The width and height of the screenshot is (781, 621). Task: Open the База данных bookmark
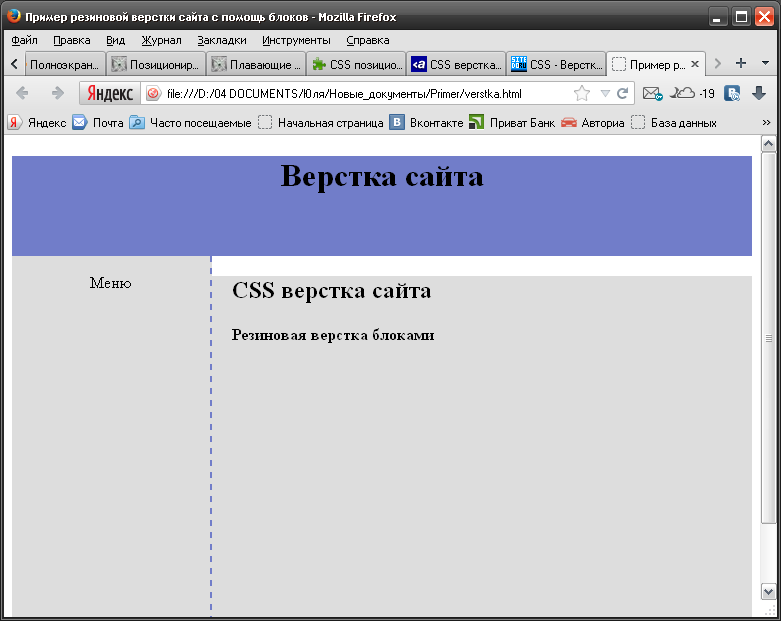(x=674, y=123)
